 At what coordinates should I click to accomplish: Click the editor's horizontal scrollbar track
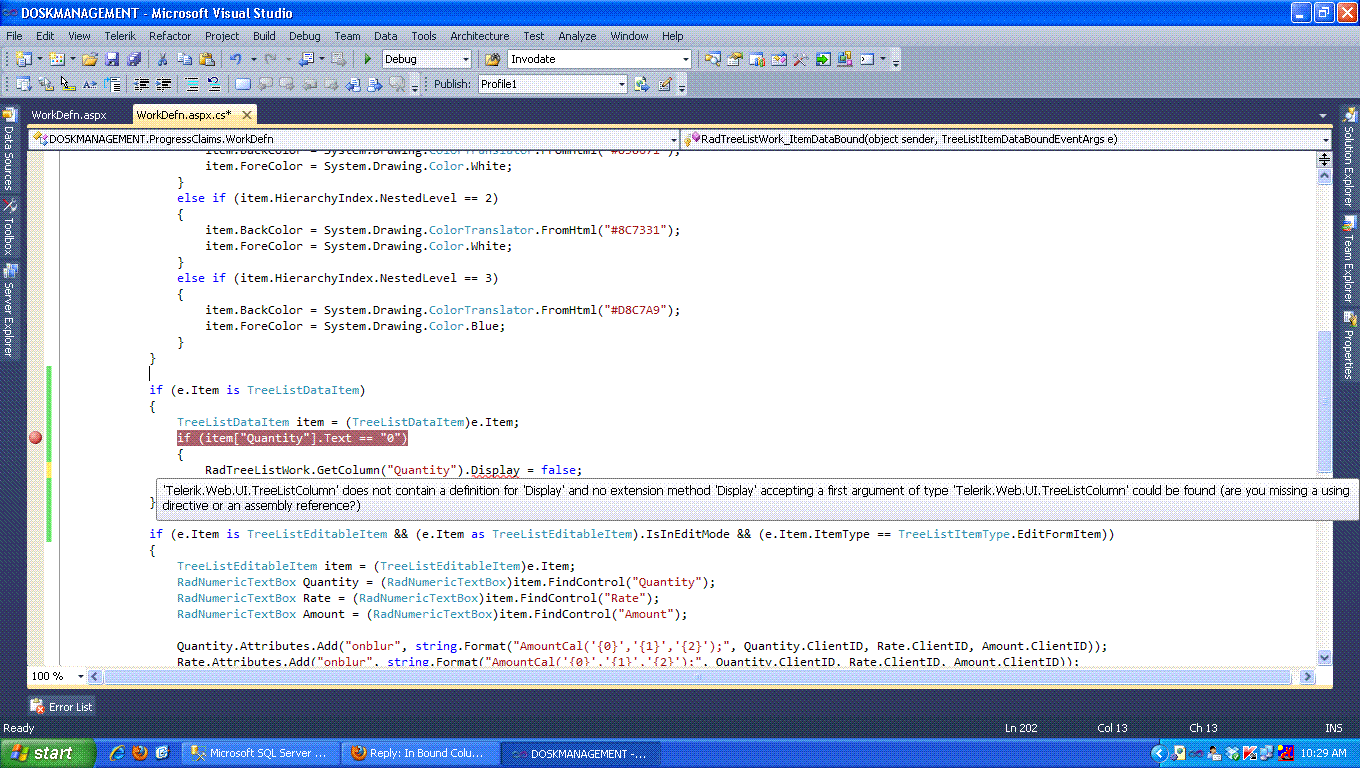[700, 677]
